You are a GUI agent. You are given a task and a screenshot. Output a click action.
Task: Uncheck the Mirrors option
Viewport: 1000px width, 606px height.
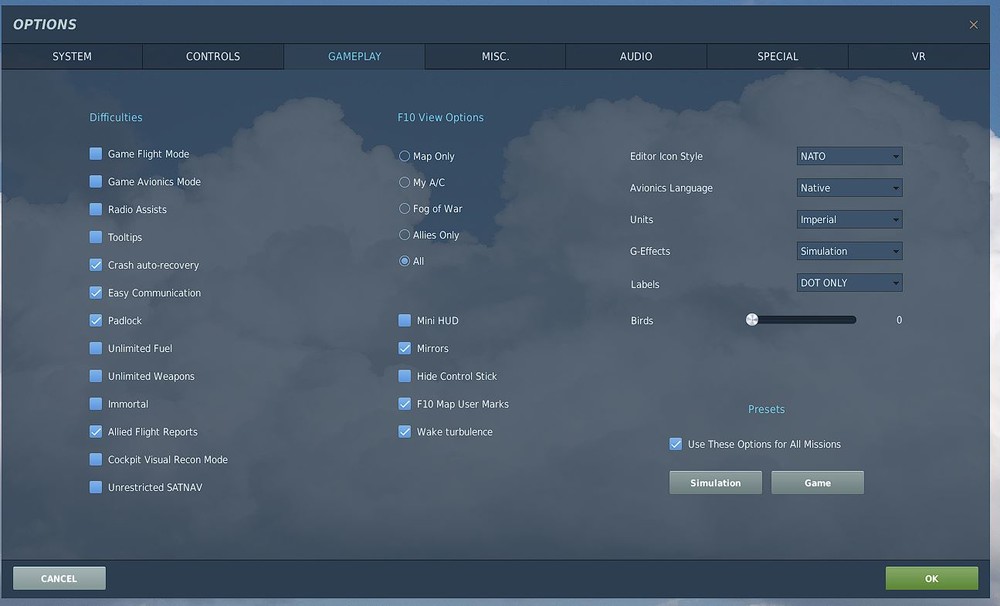404,348
